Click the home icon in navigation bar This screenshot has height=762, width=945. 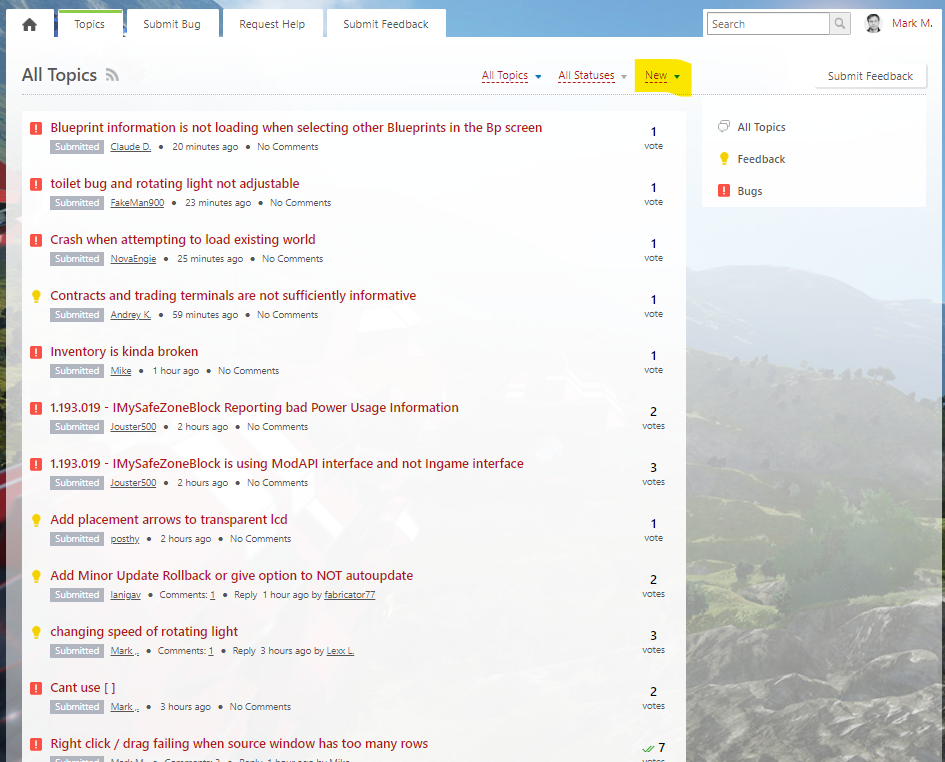tap(29, 25)
